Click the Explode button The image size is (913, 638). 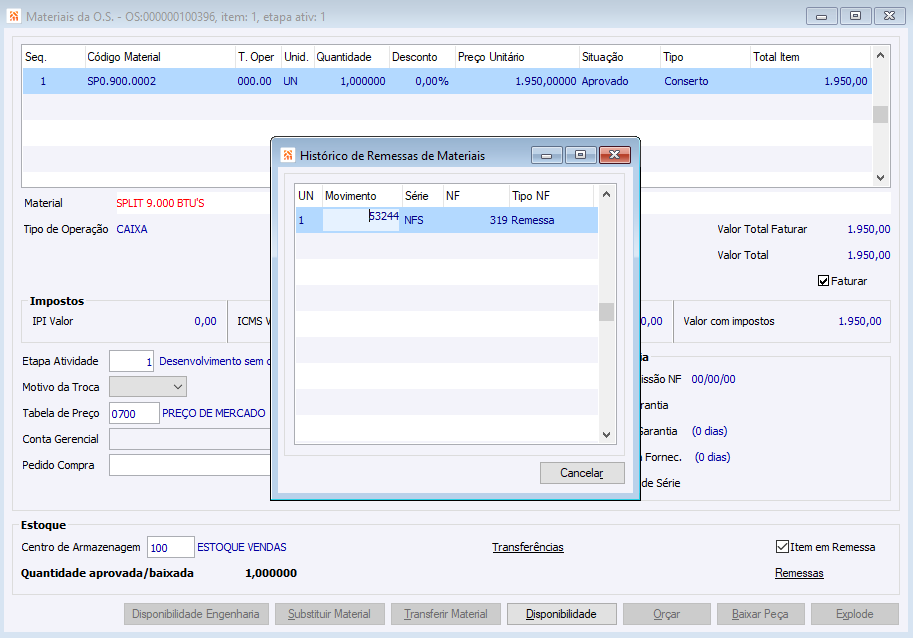click(x=854, y=614)
